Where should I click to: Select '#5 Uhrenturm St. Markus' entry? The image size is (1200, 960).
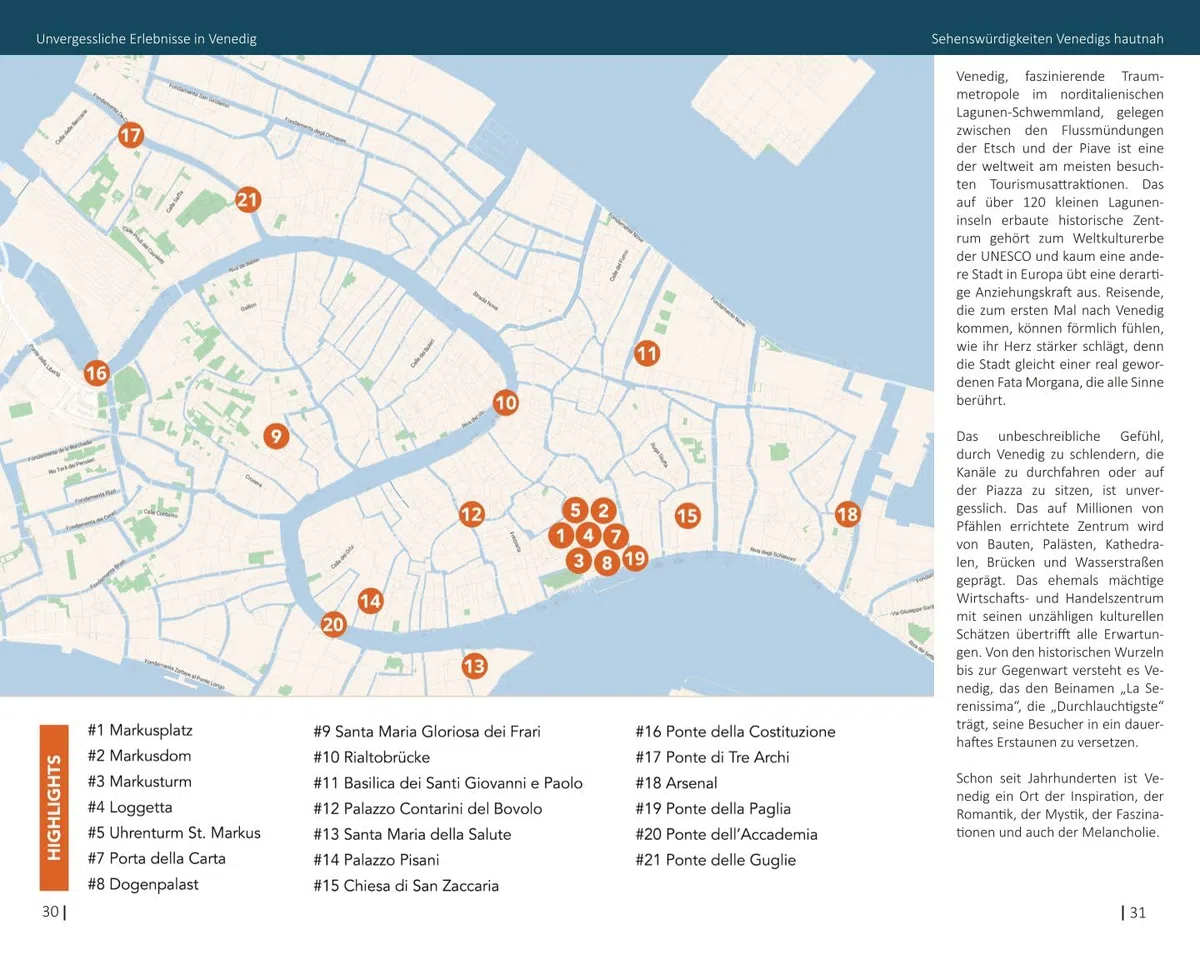174,833
